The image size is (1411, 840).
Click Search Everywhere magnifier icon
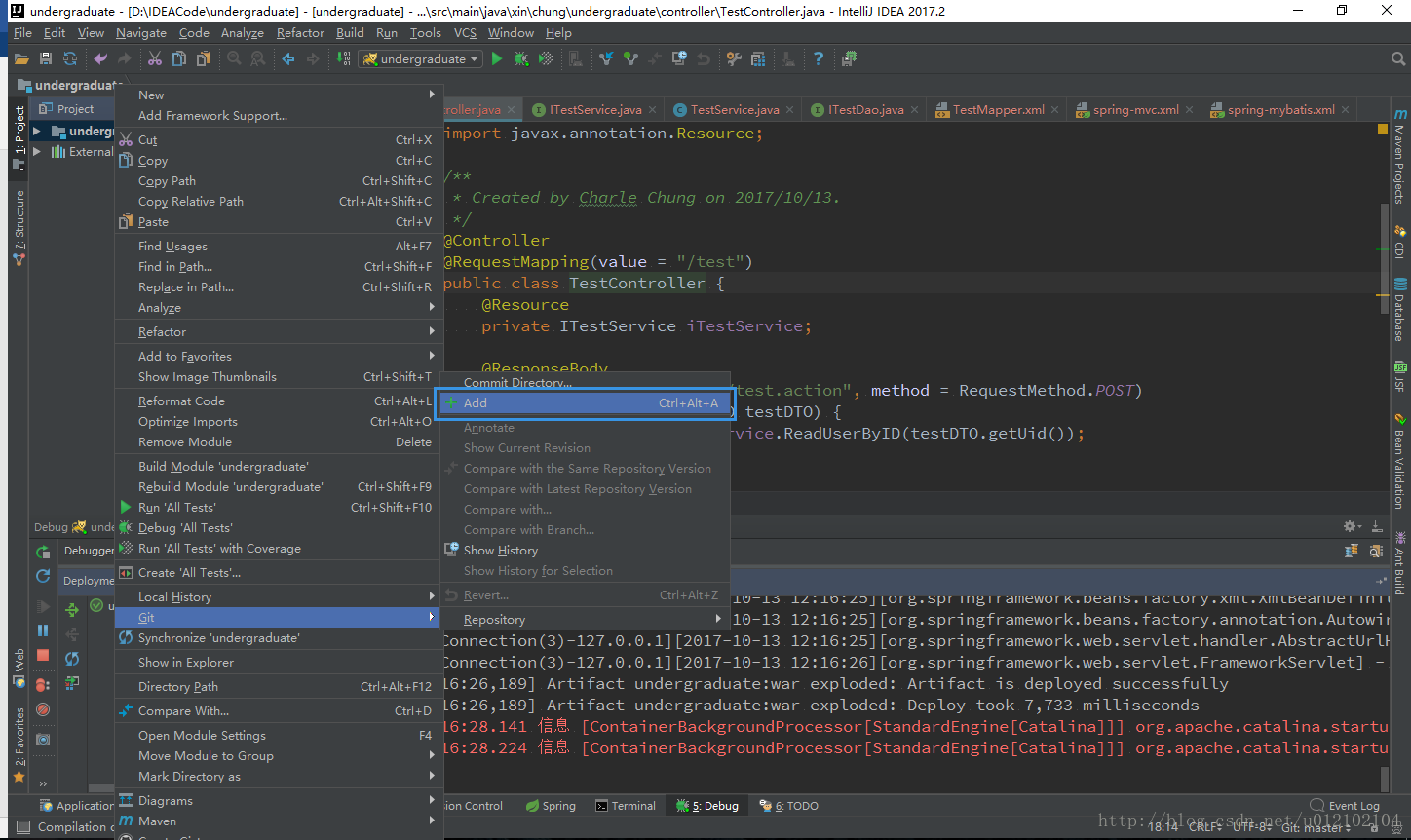coord(1398,59)
